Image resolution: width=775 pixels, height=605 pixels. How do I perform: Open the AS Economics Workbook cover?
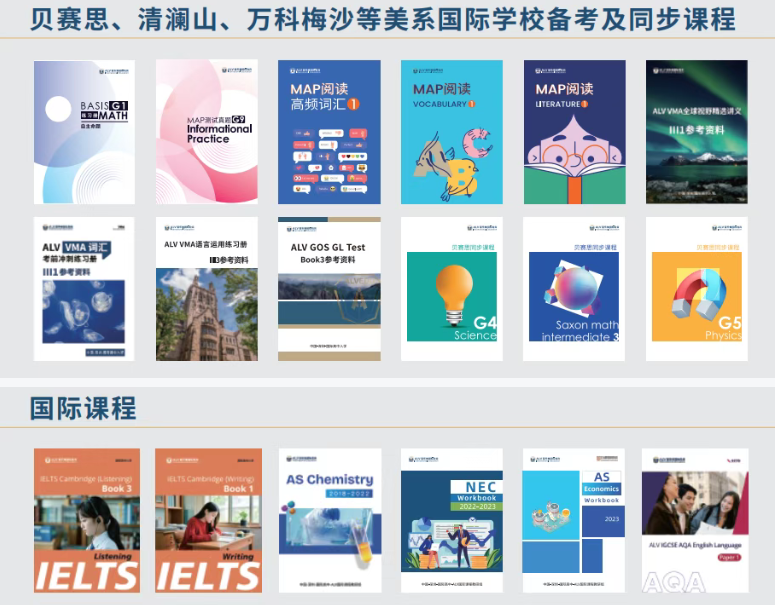tap(574, 520)
